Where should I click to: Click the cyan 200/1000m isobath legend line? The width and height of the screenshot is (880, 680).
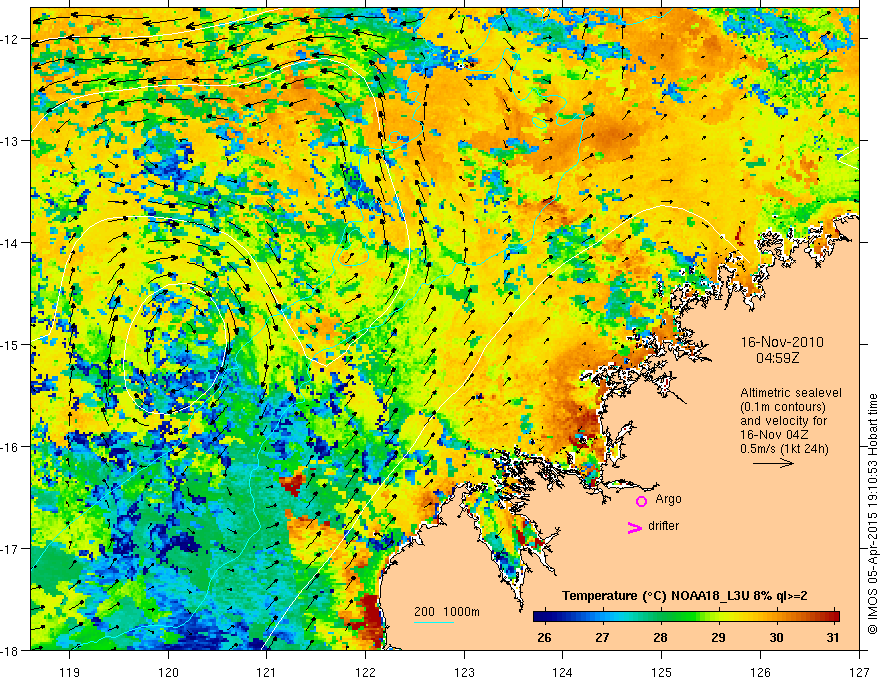(434, 622)
